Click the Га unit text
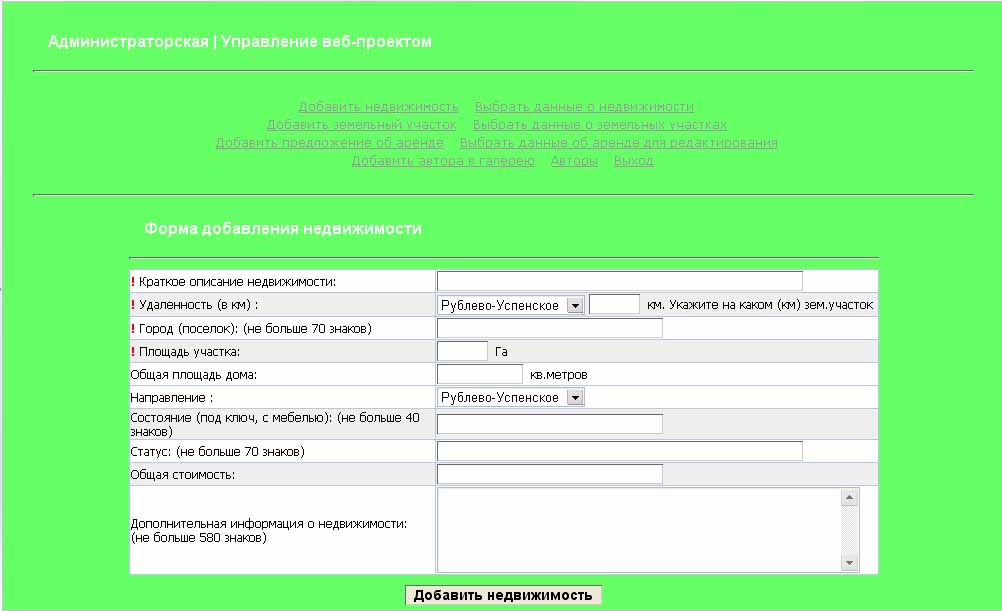The width and height of the screenshot is (1002, 611). (501, 352)
